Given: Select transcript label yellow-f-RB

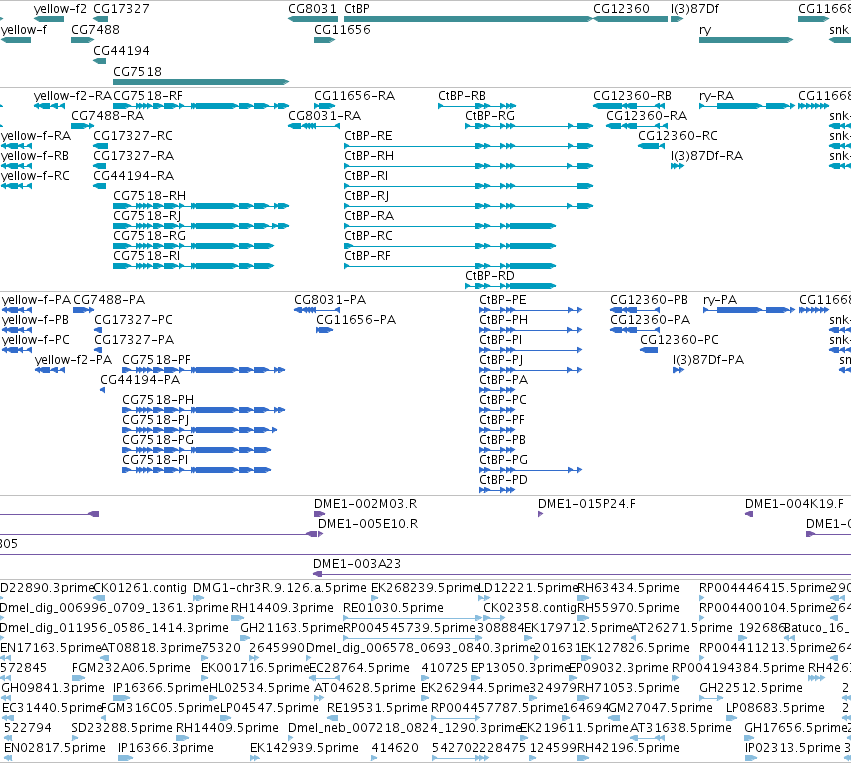Looking at the screenshot, I should pyautogui.click(x=35, y=156).
